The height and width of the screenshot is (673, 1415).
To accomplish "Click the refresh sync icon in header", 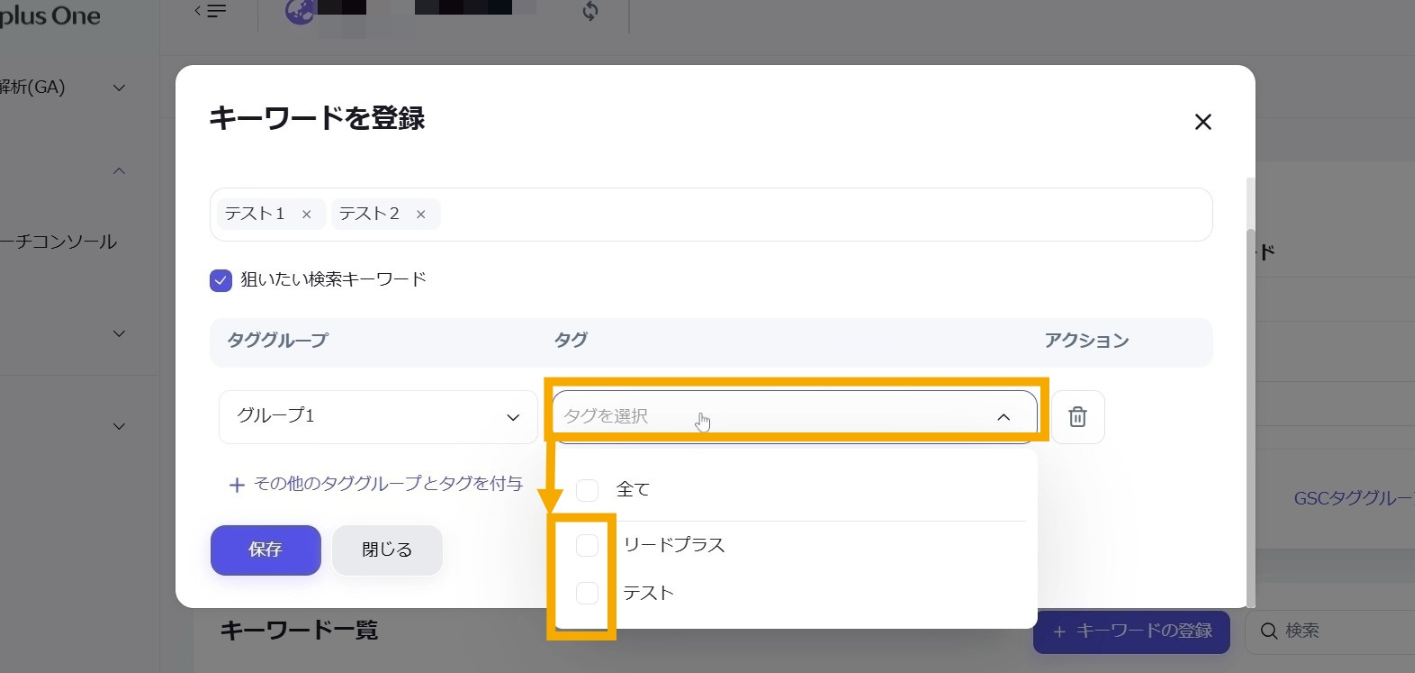I will point(589,12).
